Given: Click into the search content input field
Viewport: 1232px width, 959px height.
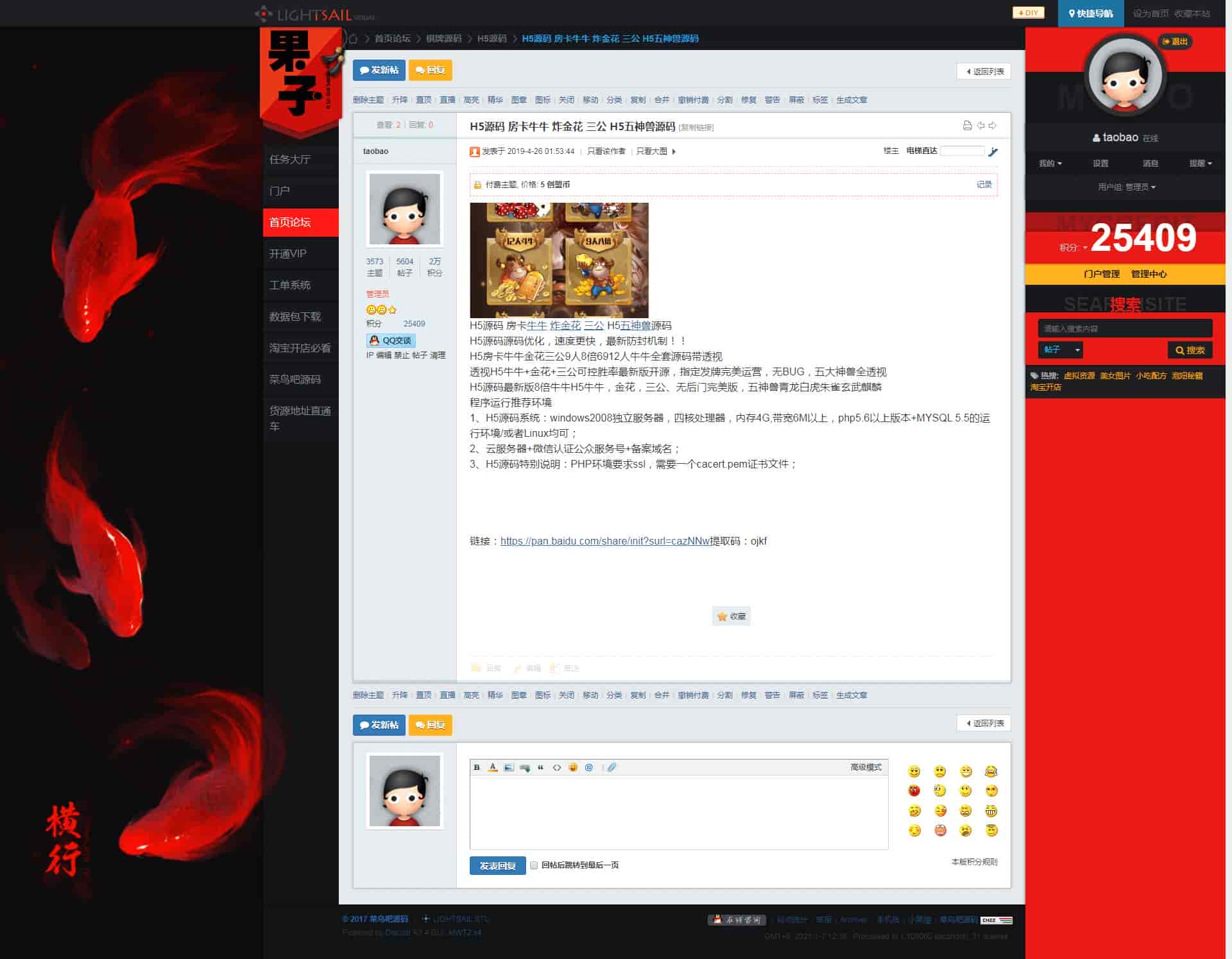Looking at the screenshot, I should (1124, 328).
